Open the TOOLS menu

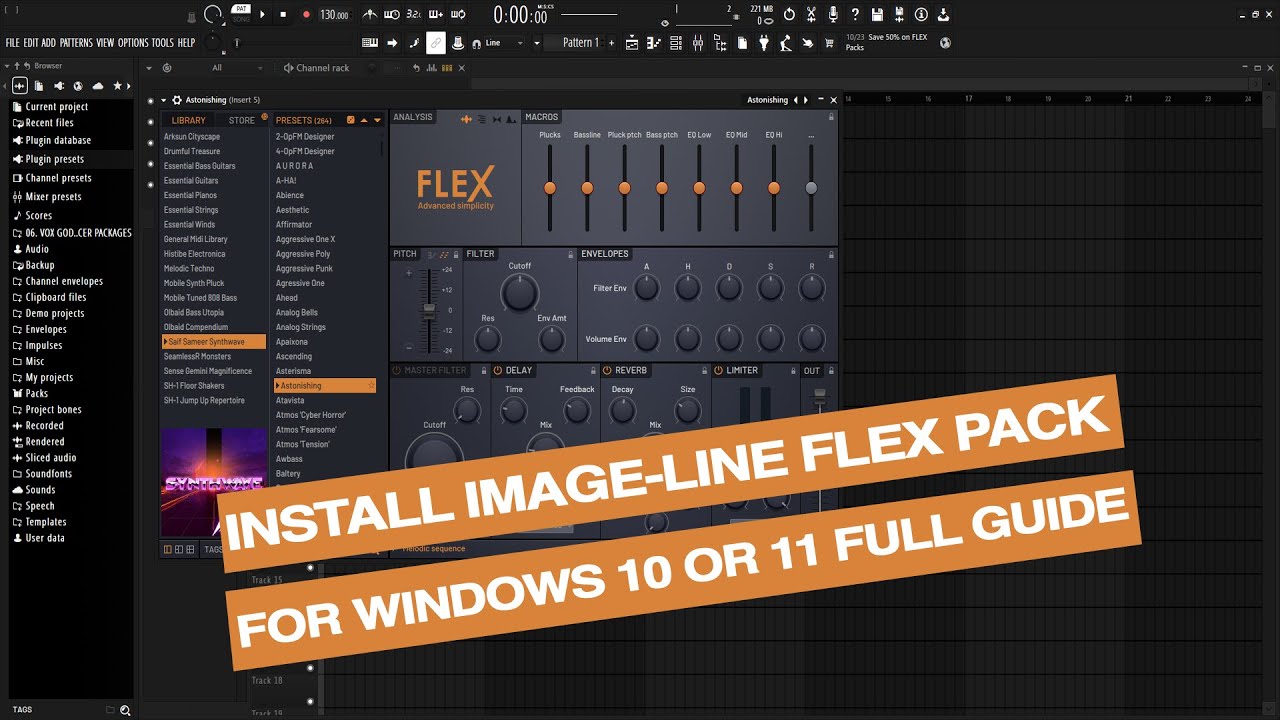tap(163, 43)
